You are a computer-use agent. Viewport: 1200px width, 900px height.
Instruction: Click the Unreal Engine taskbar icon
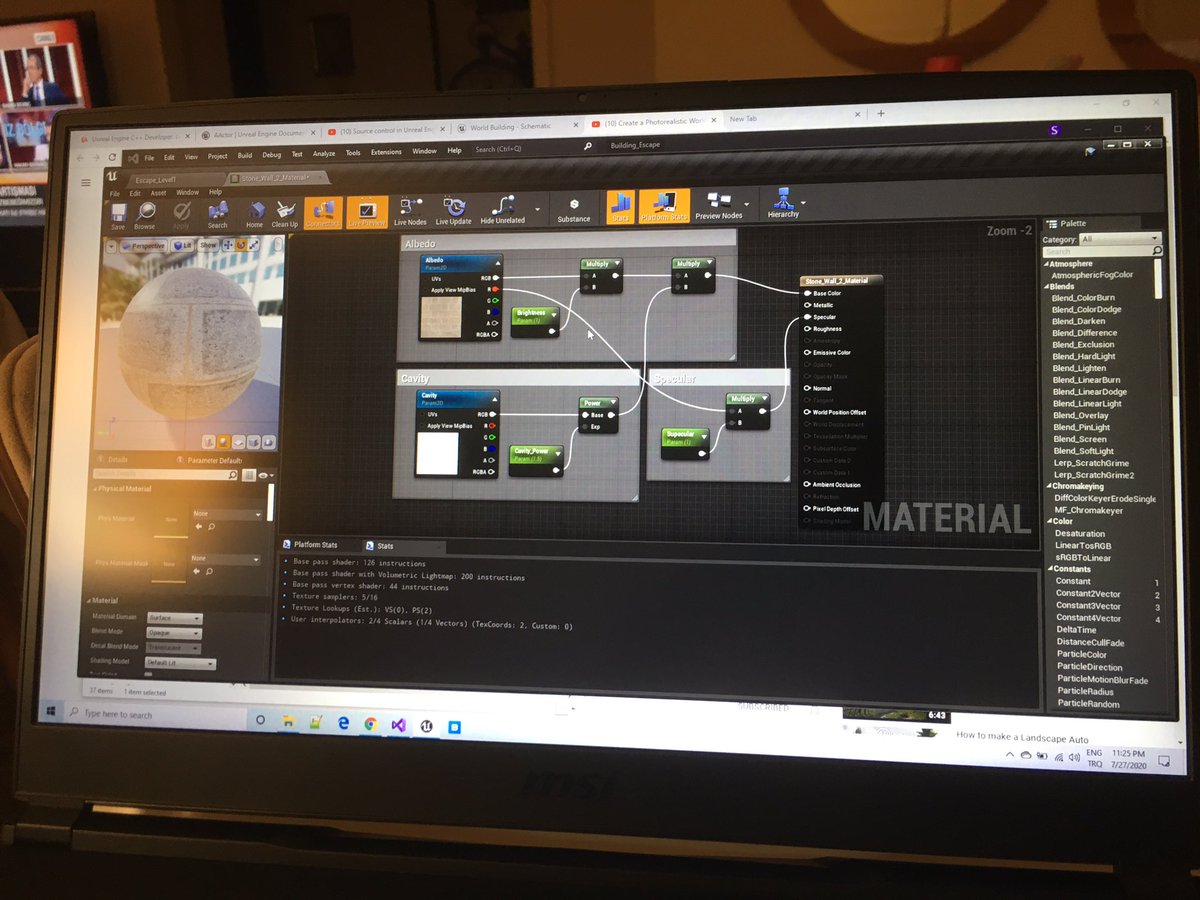coord(427,725)
